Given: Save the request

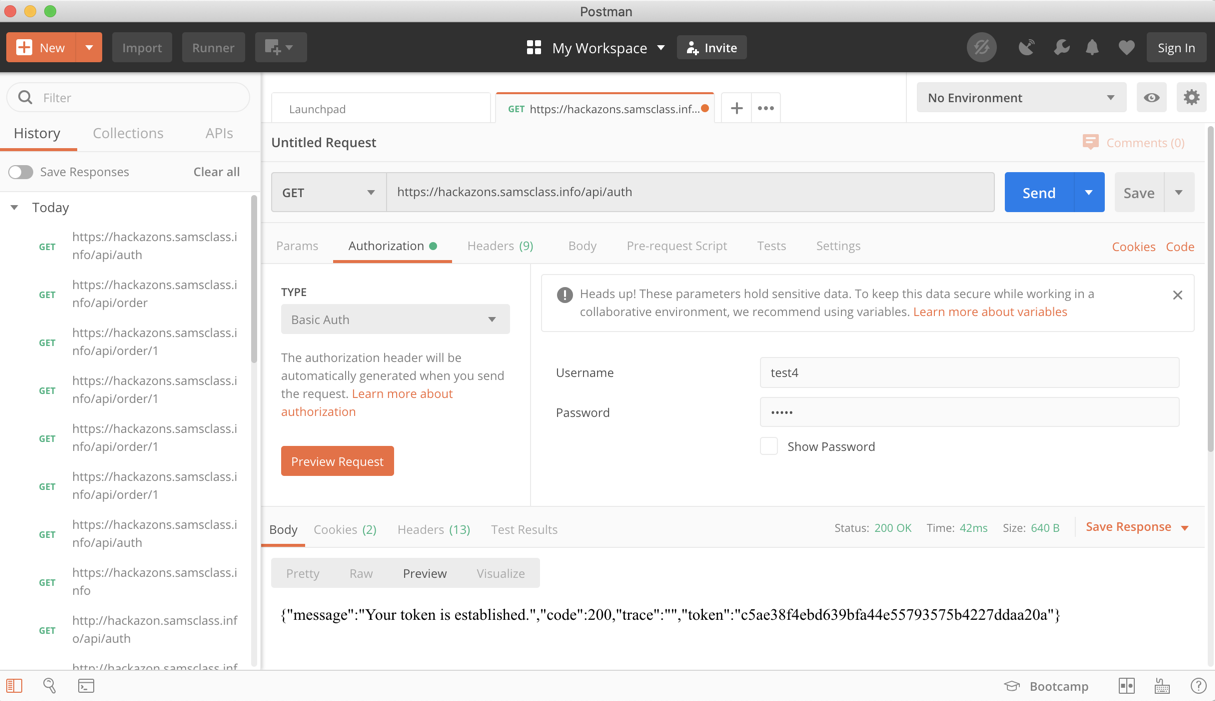Looking at the screenshot, I should (1139, 193).
